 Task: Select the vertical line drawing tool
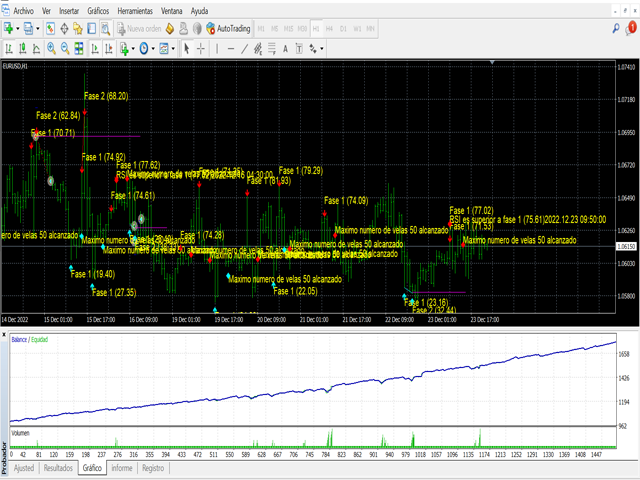coord(217,49)
